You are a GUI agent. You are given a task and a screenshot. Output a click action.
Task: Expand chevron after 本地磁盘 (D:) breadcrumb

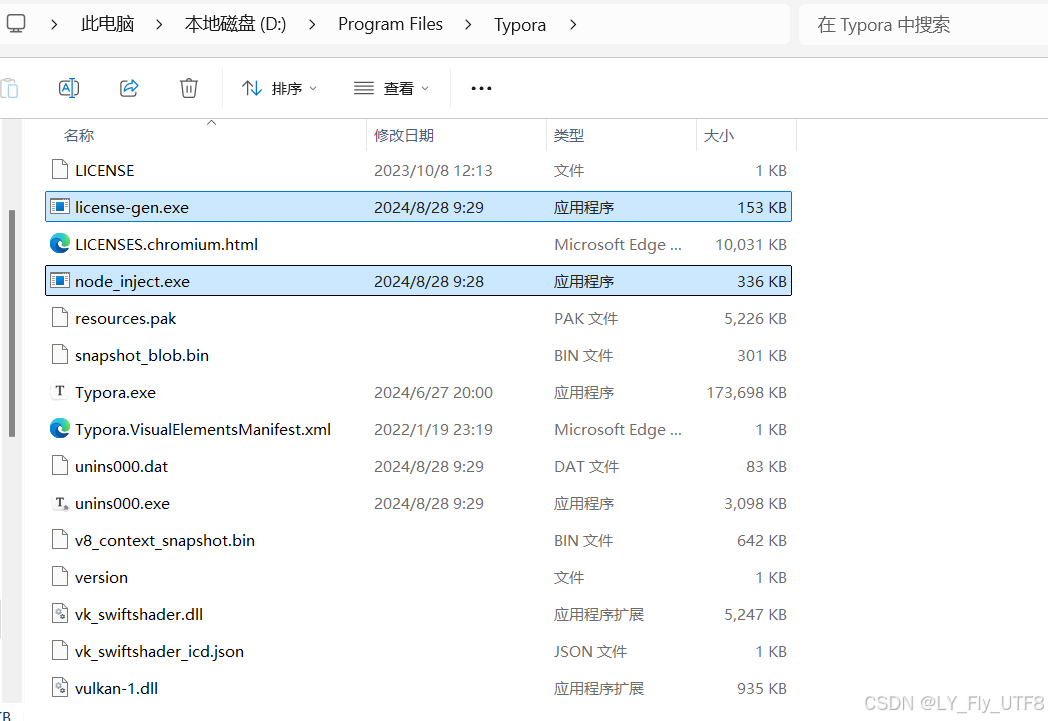[312, 25]
